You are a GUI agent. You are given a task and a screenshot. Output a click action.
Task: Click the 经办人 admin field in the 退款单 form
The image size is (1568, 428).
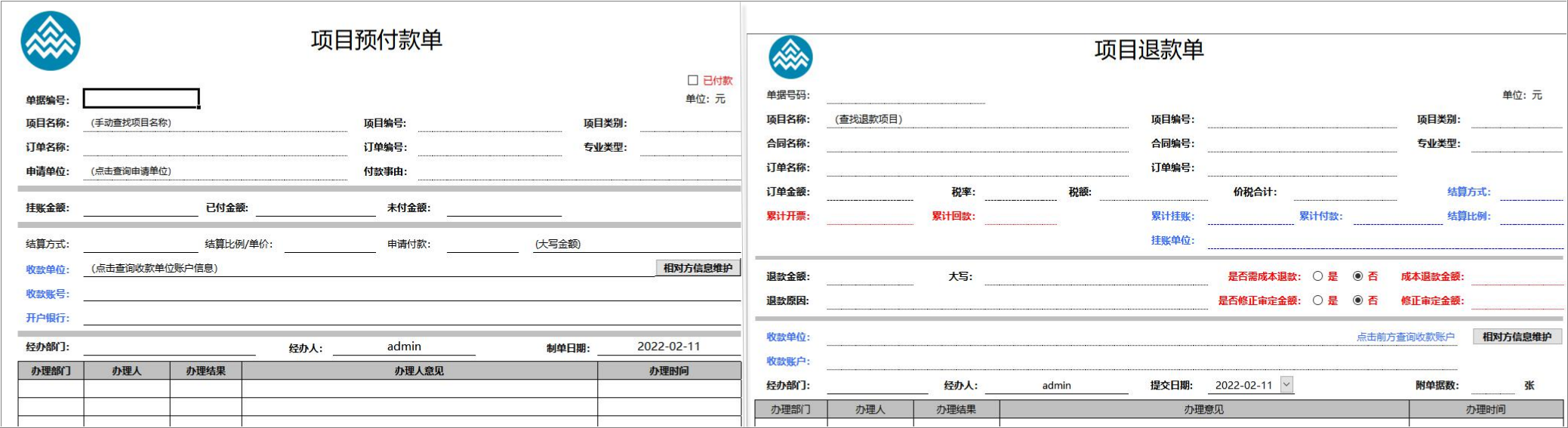click(1057, 385)
